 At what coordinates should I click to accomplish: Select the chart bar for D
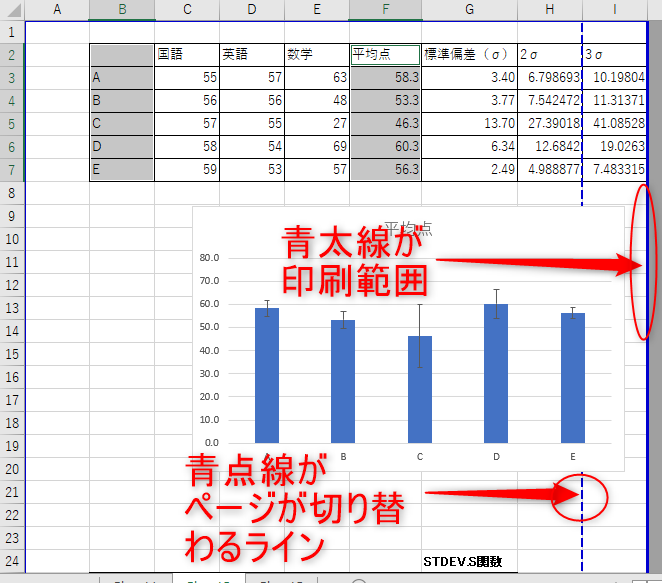pyautogui.click(x=496, y=374)
